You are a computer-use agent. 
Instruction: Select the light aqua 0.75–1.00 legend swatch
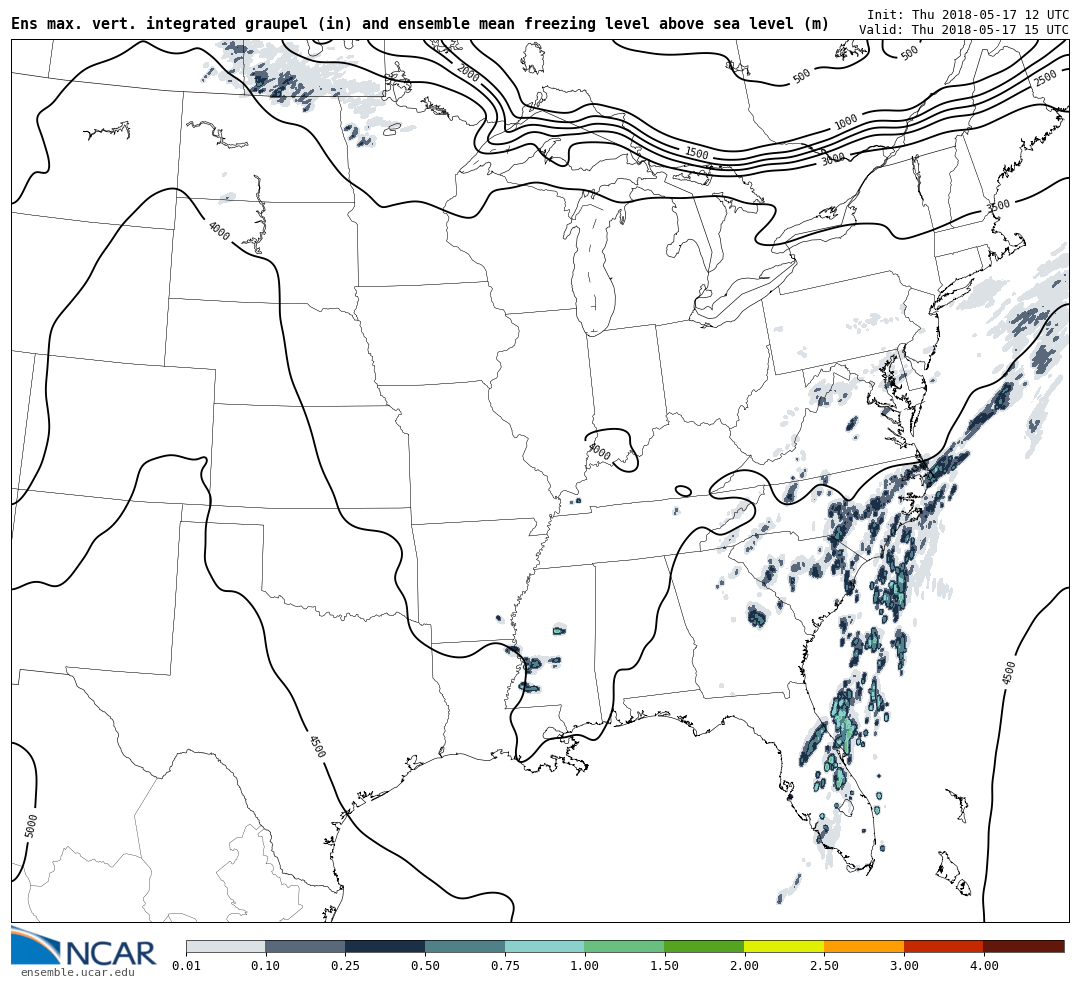545,946
